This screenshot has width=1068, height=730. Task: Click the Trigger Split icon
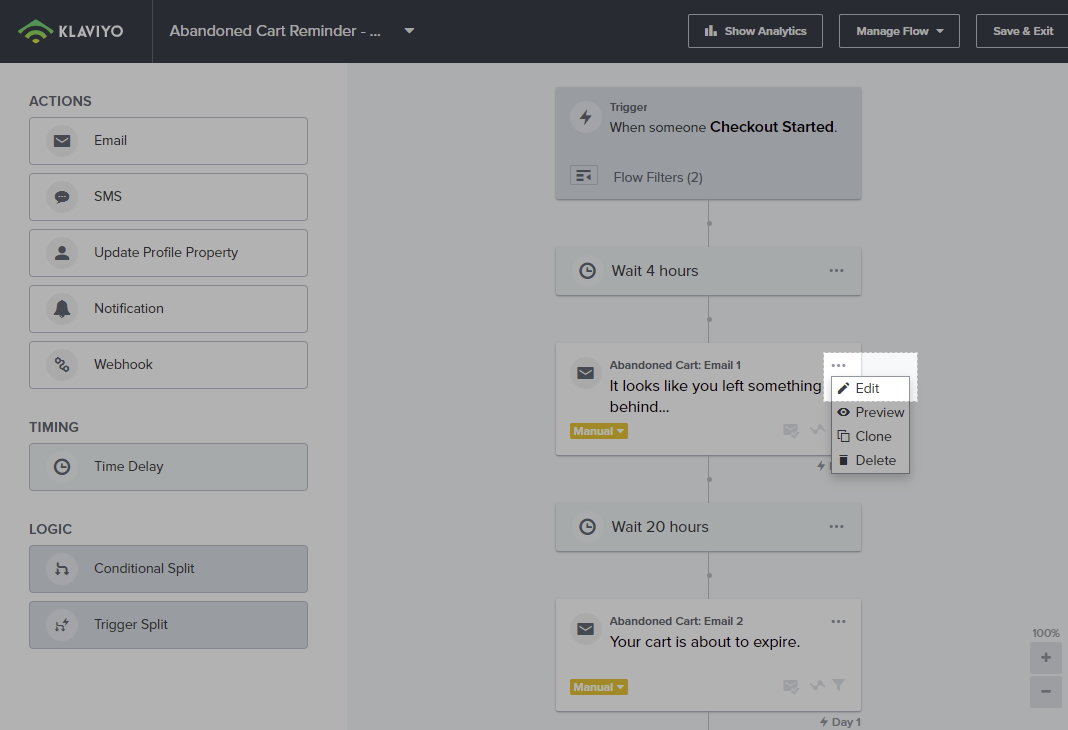tap(62, 625)
